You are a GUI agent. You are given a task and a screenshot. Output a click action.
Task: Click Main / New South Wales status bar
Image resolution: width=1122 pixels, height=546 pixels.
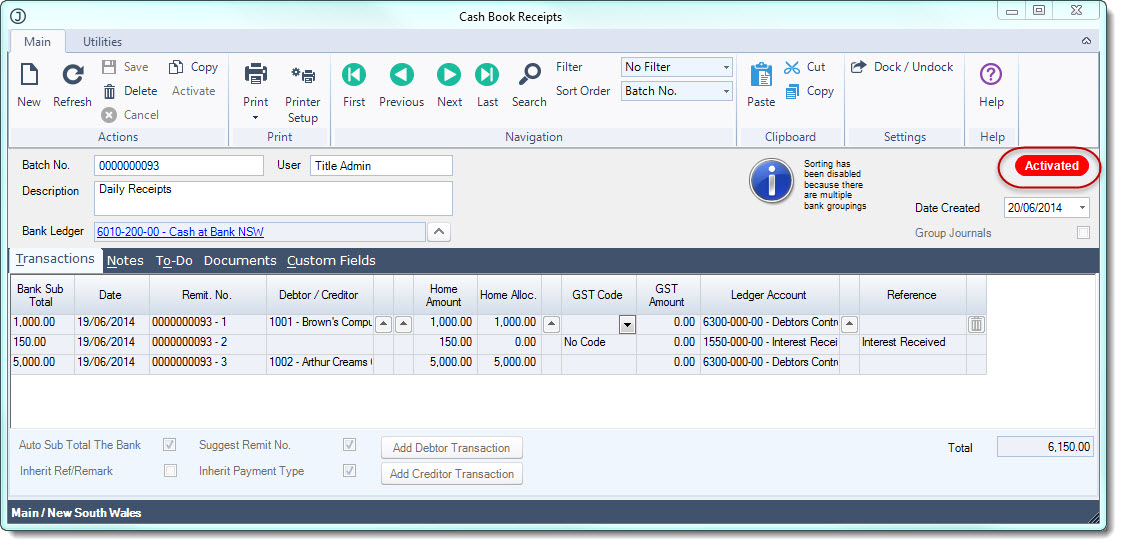click(x=77, y=512)
